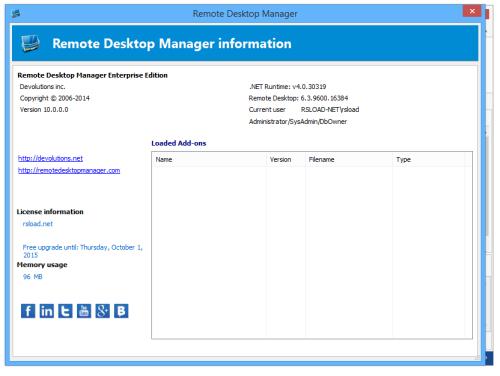Open the Google Plus social icon
The height and width of the screenshot is (376, 500).
point(103,311)
